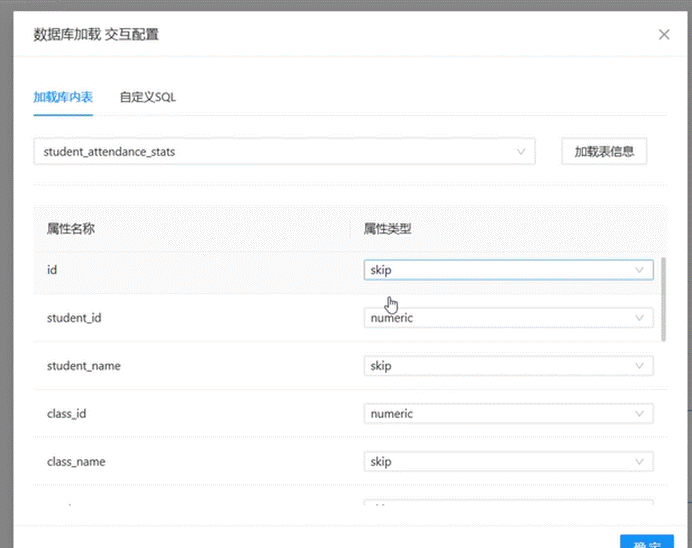Open the student_attendance_stats table dropdown
The width and height of the screenshot is (692, 548).
click(x=285, y=151)
